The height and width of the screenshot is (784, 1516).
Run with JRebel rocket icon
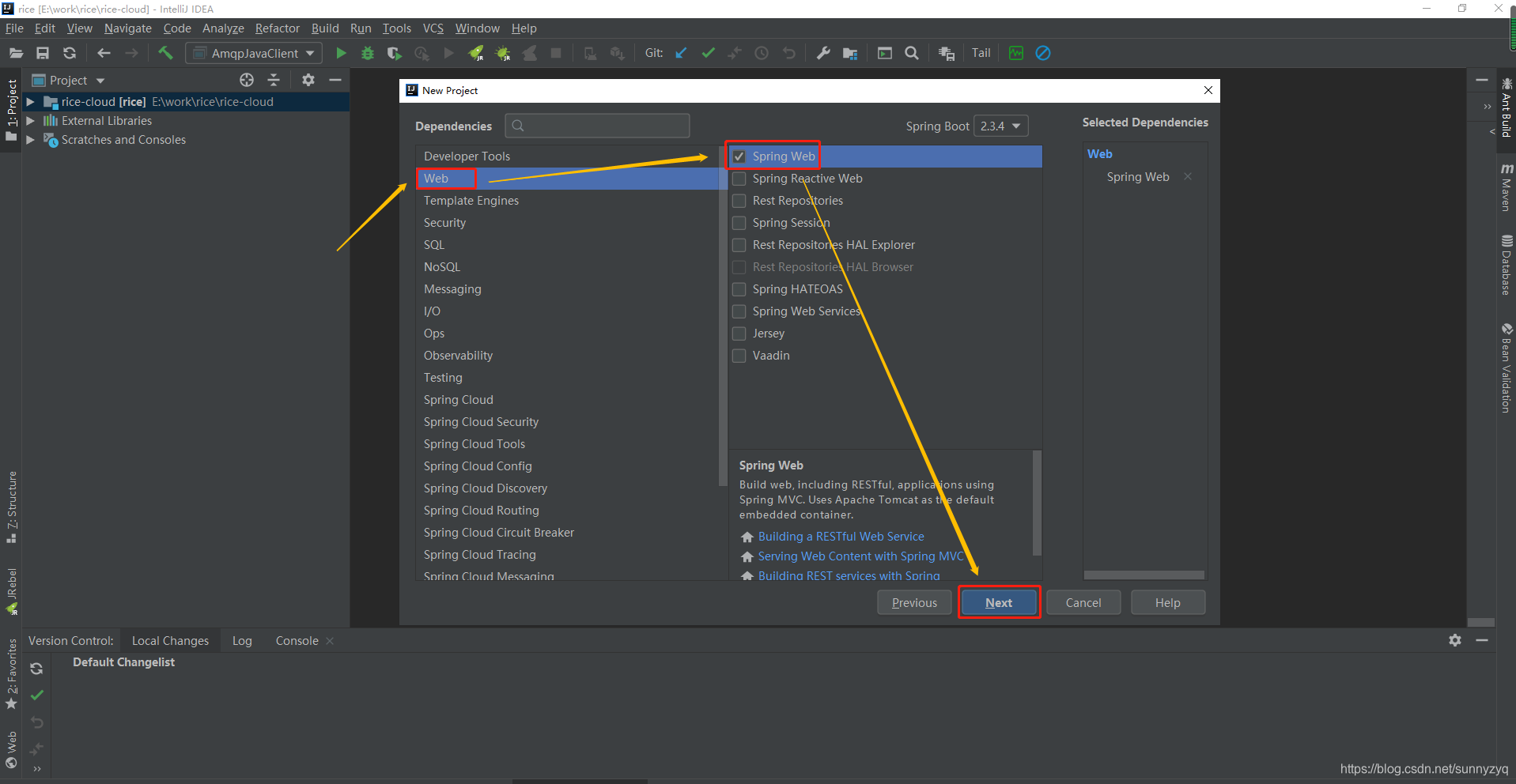pyautogui.click(x=476, y=53)
